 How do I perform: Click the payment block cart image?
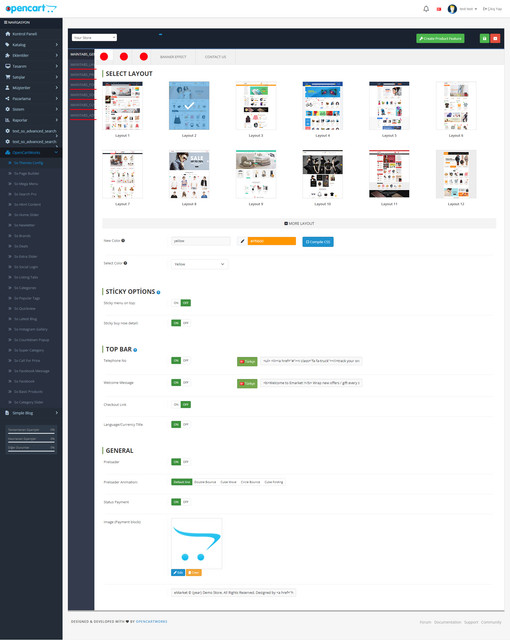coord(197,543)
